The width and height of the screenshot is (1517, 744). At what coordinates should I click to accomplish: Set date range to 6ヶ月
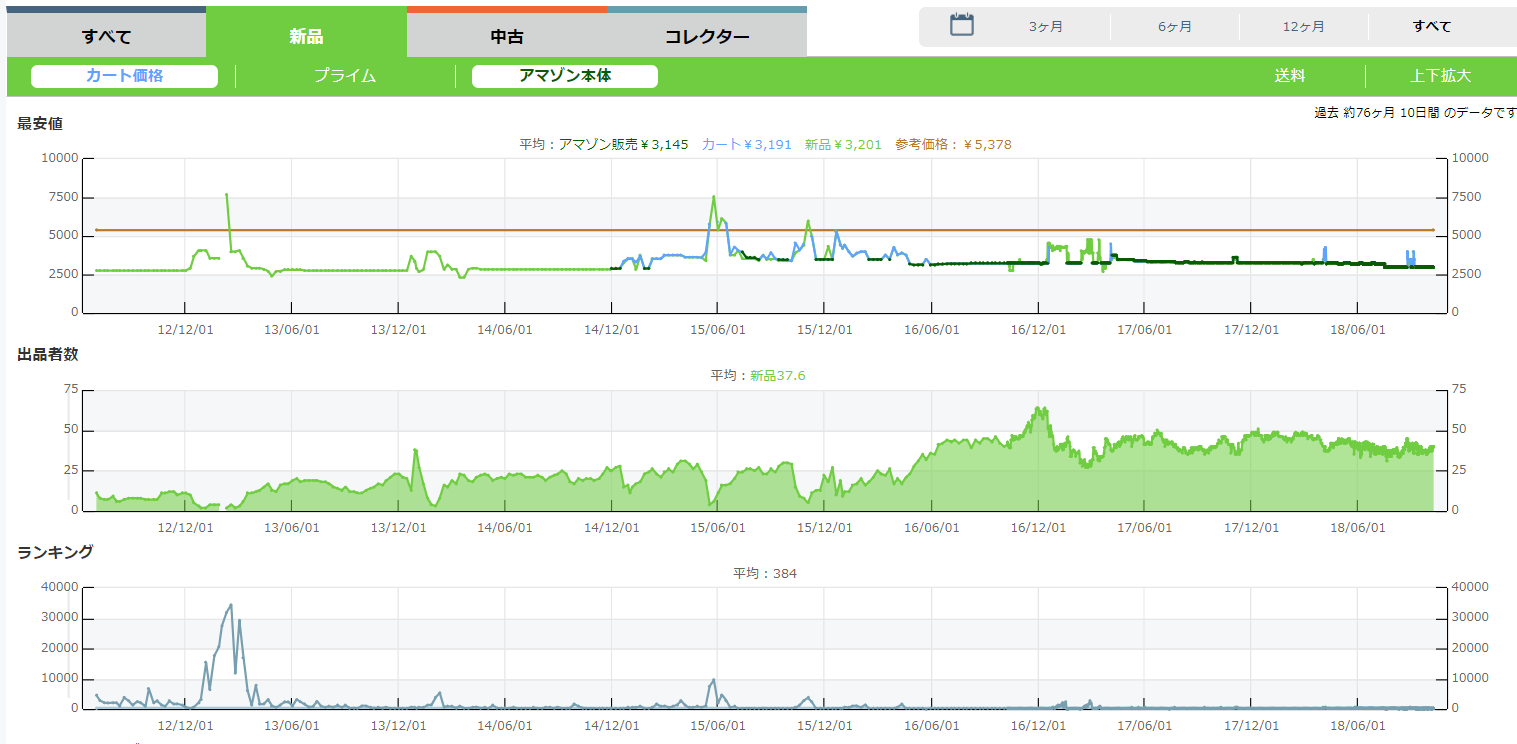click(x=1175, y=27)
